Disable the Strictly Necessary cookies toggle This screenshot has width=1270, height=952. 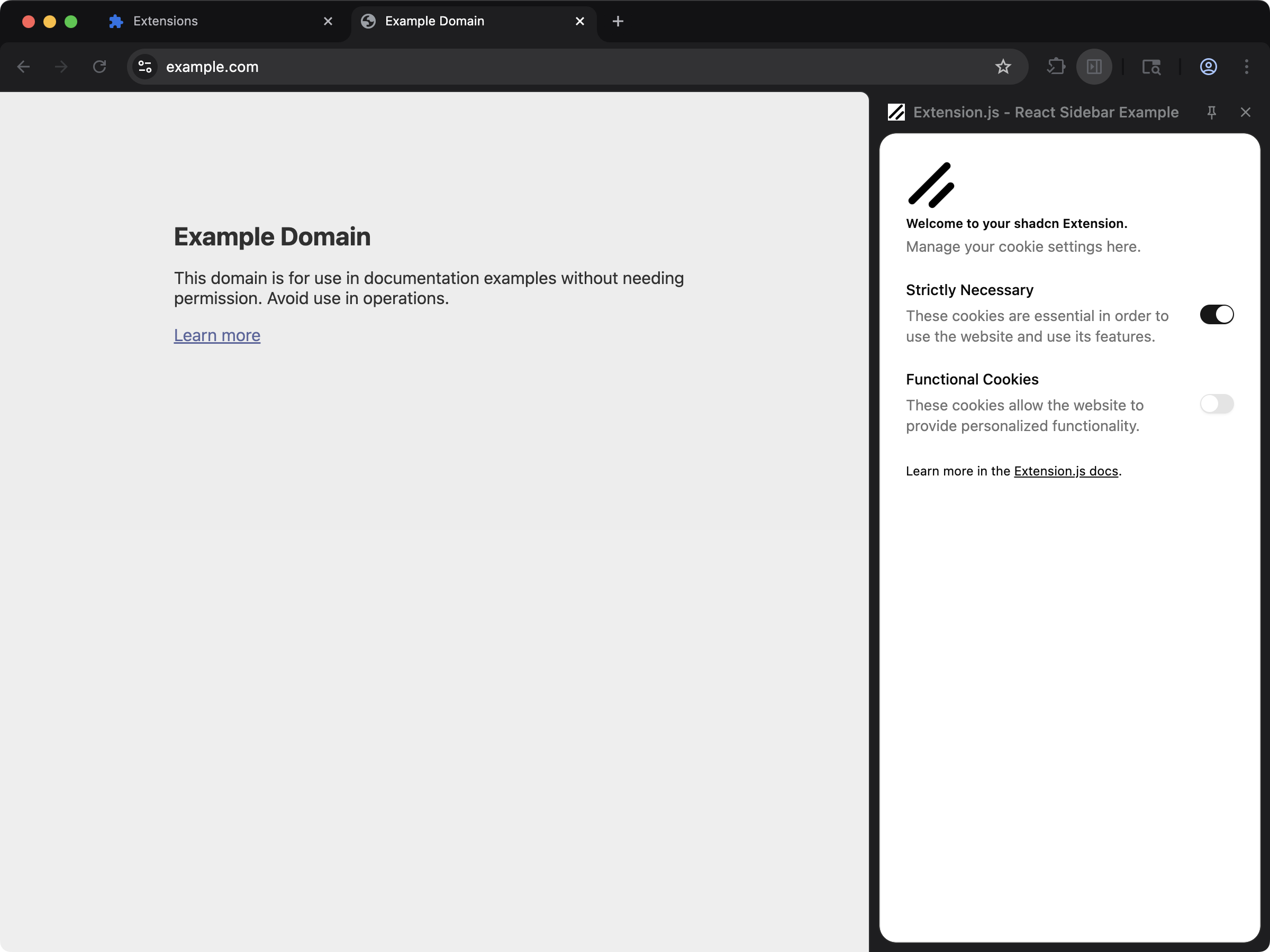pos(1217,314)
